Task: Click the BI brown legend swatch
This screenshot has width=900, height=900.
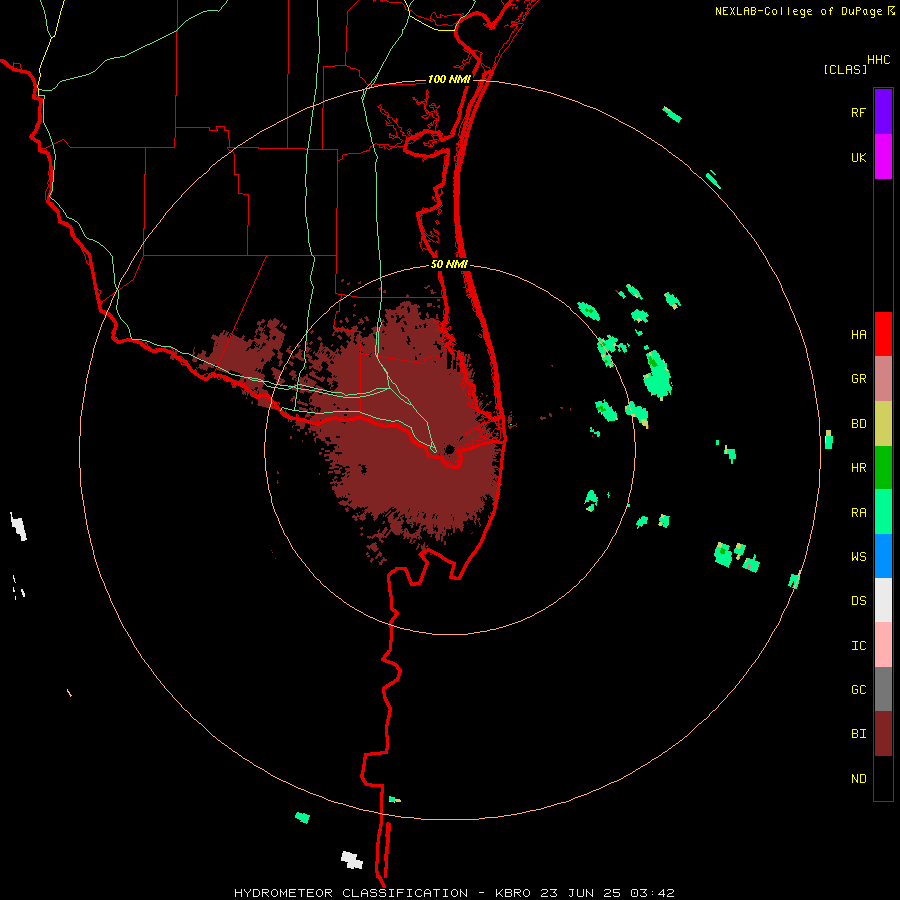Action: (x=883, y=734)
